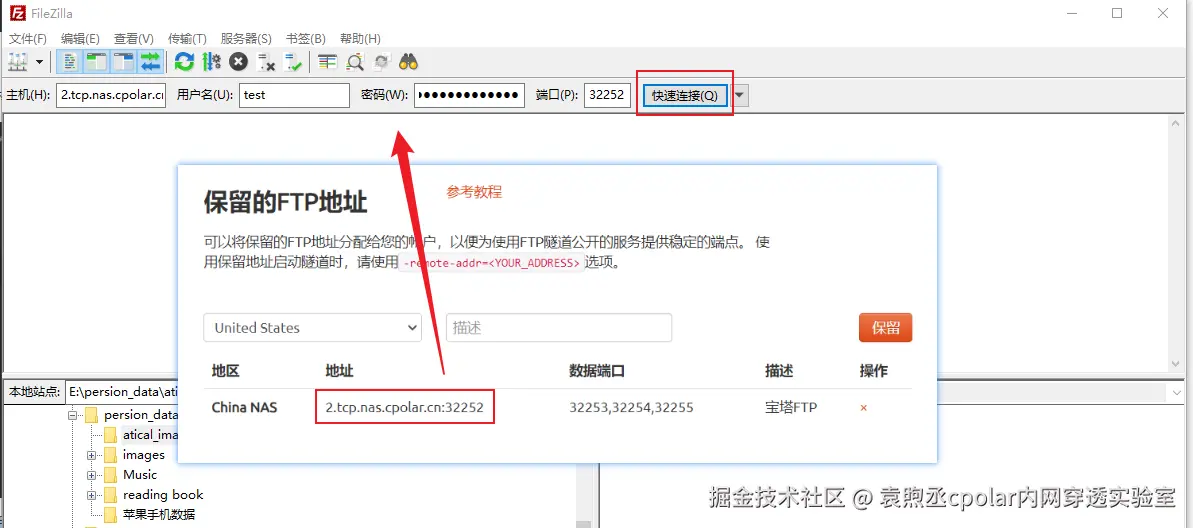Click the 快速连接(Q) button
Image resolution: width=1193 pixels, height=528 pixels.
tap(685, 95)
